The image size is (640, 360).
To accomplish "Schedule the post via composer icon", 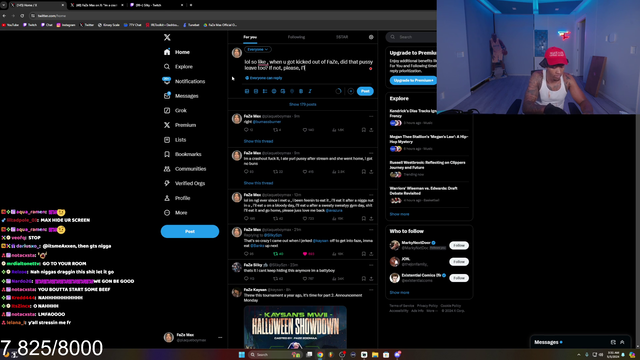I will pos(283,91).
